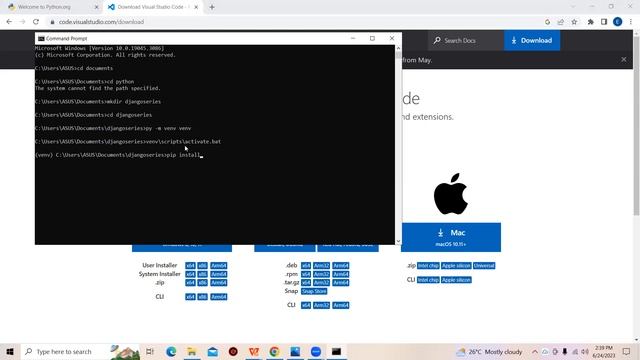The width and height of the screenshot is (640, 360).
Task: Download Linux CLI x64
Action: pyautogui.click(x=306, y=305)
